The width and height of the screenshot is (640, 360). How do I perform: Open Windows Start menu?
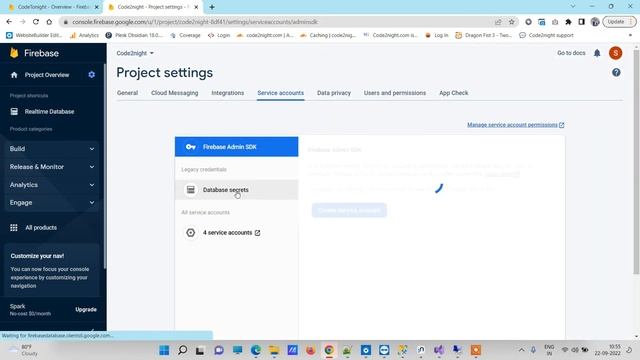pos(164,350)
